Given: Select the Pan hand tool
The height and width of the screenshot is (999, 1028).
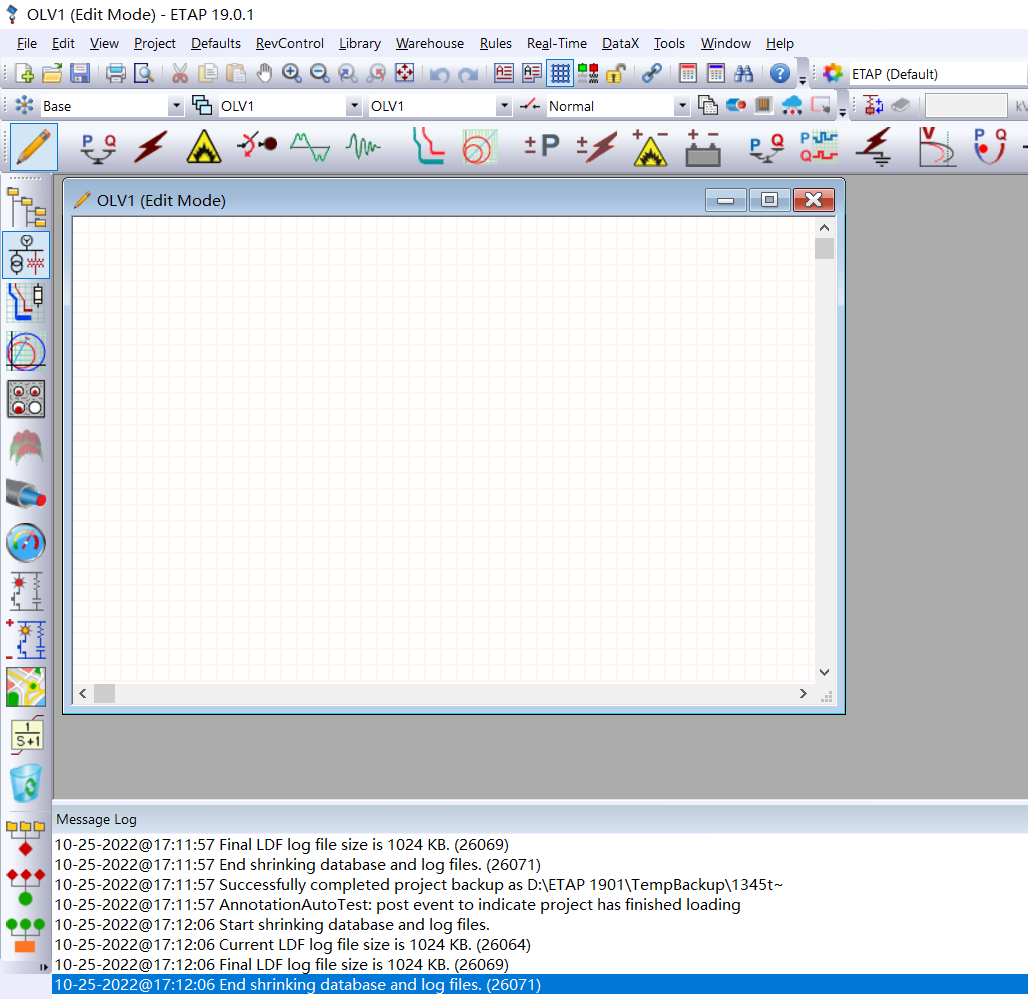Looking at the screenshot, I should coord(264,73).
